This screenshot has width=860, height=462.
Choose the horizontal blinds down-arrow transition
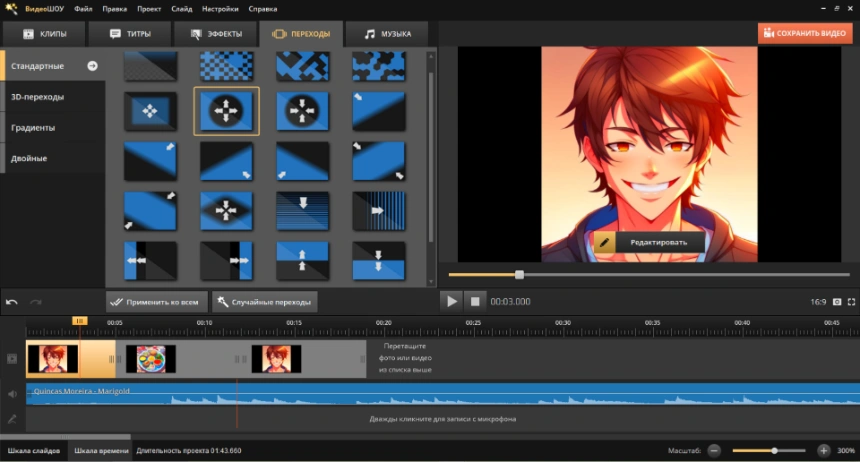(302, 211)
